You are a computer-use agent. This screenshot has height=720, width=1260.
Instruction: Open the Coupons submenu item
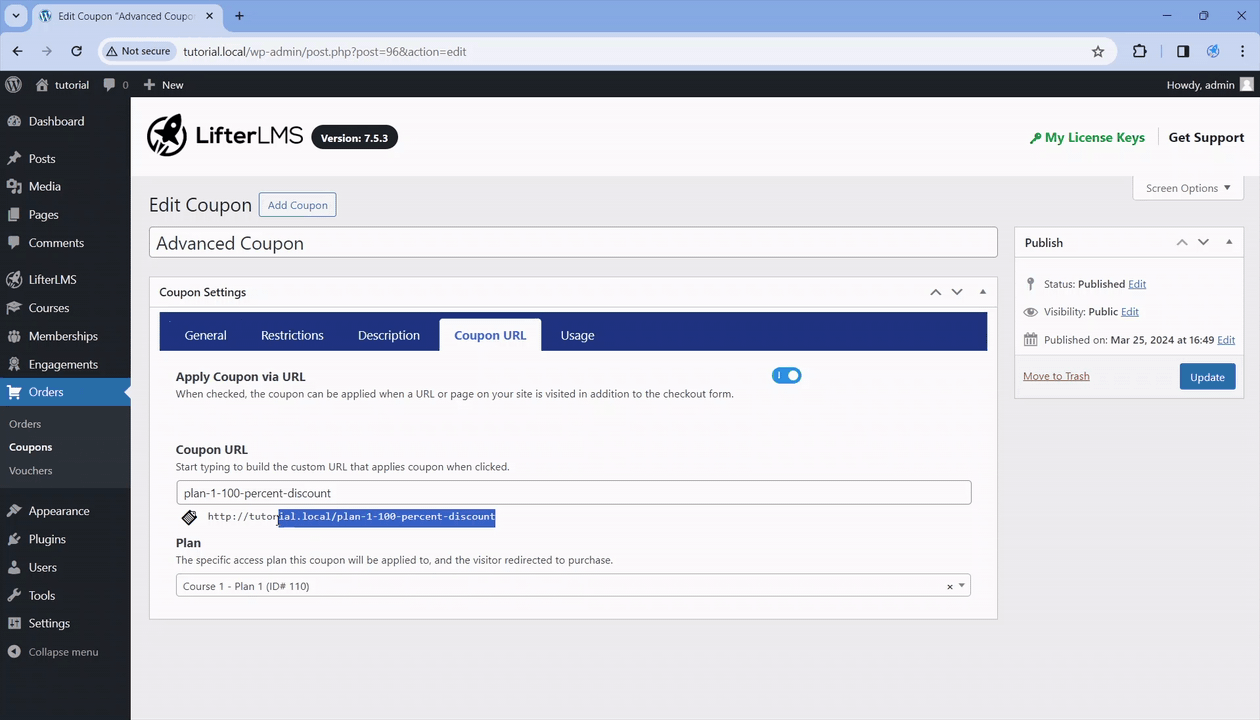click(x=30, y=447)
